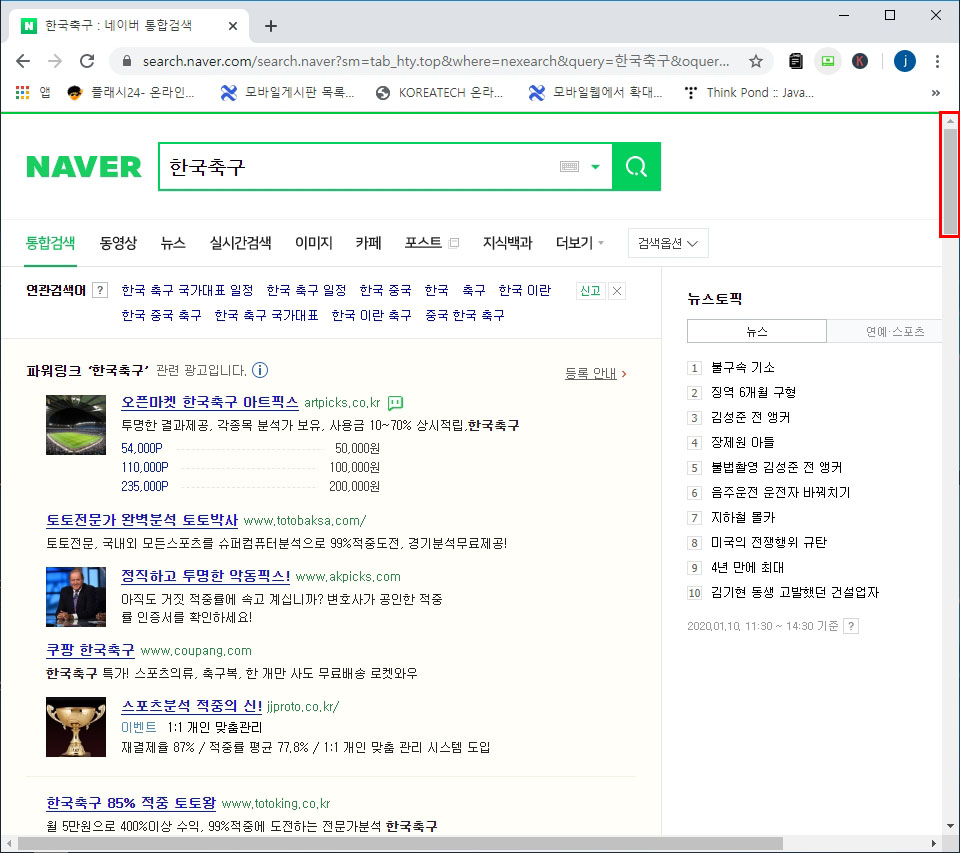The width and height of the screenshot is (960, 853).
Task: Click the 이벤트 sublink
Action: click(139, 727)
